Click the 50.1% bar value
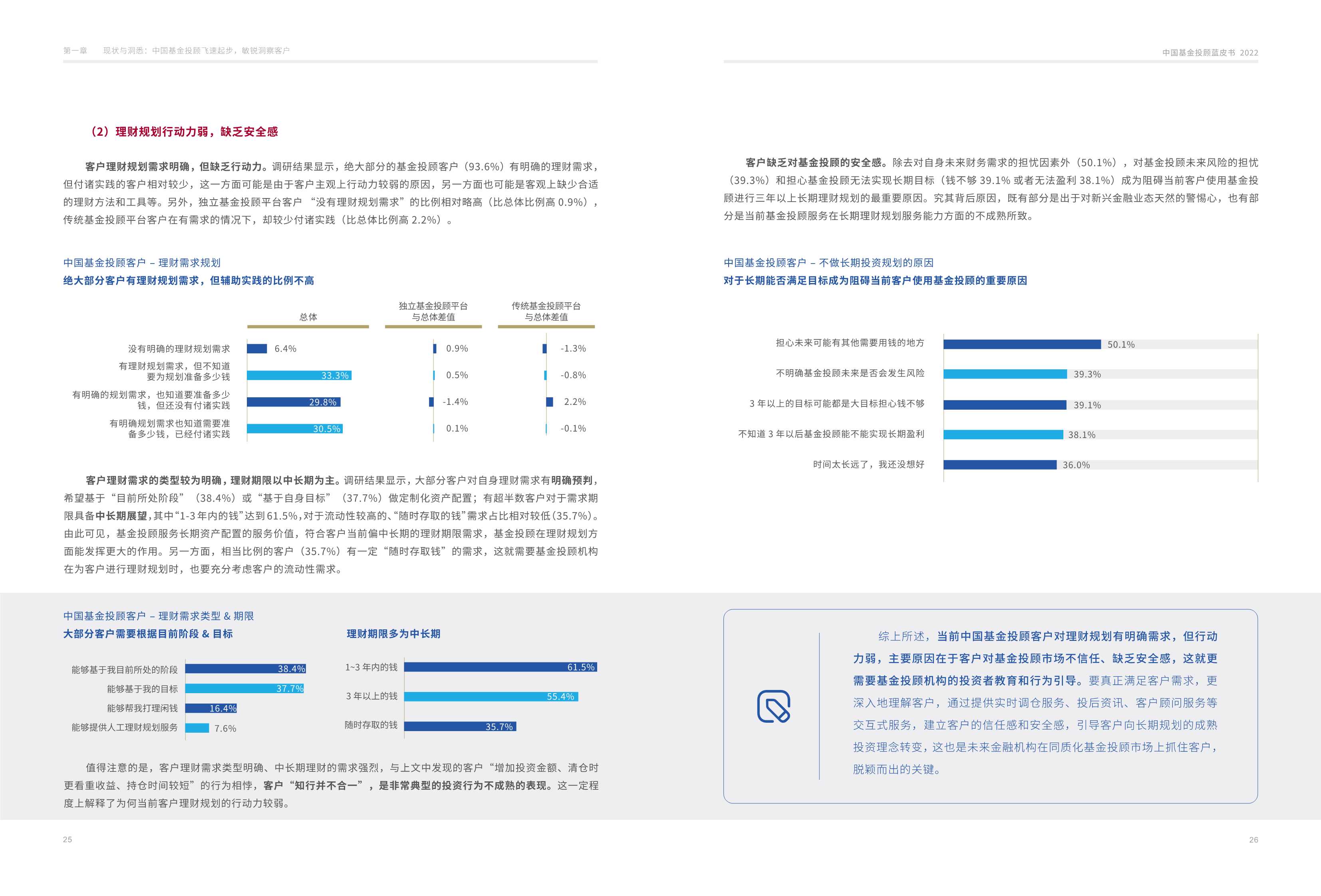Screen dimensions: 1321x896 click(1121, 345)
